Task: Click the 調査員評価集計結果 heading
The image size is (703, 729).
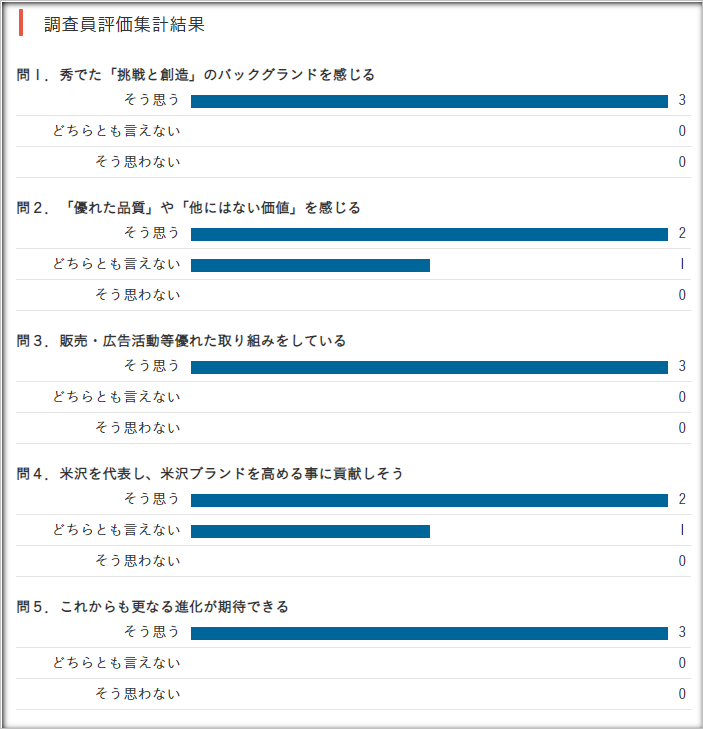Action: pos(124,24)
